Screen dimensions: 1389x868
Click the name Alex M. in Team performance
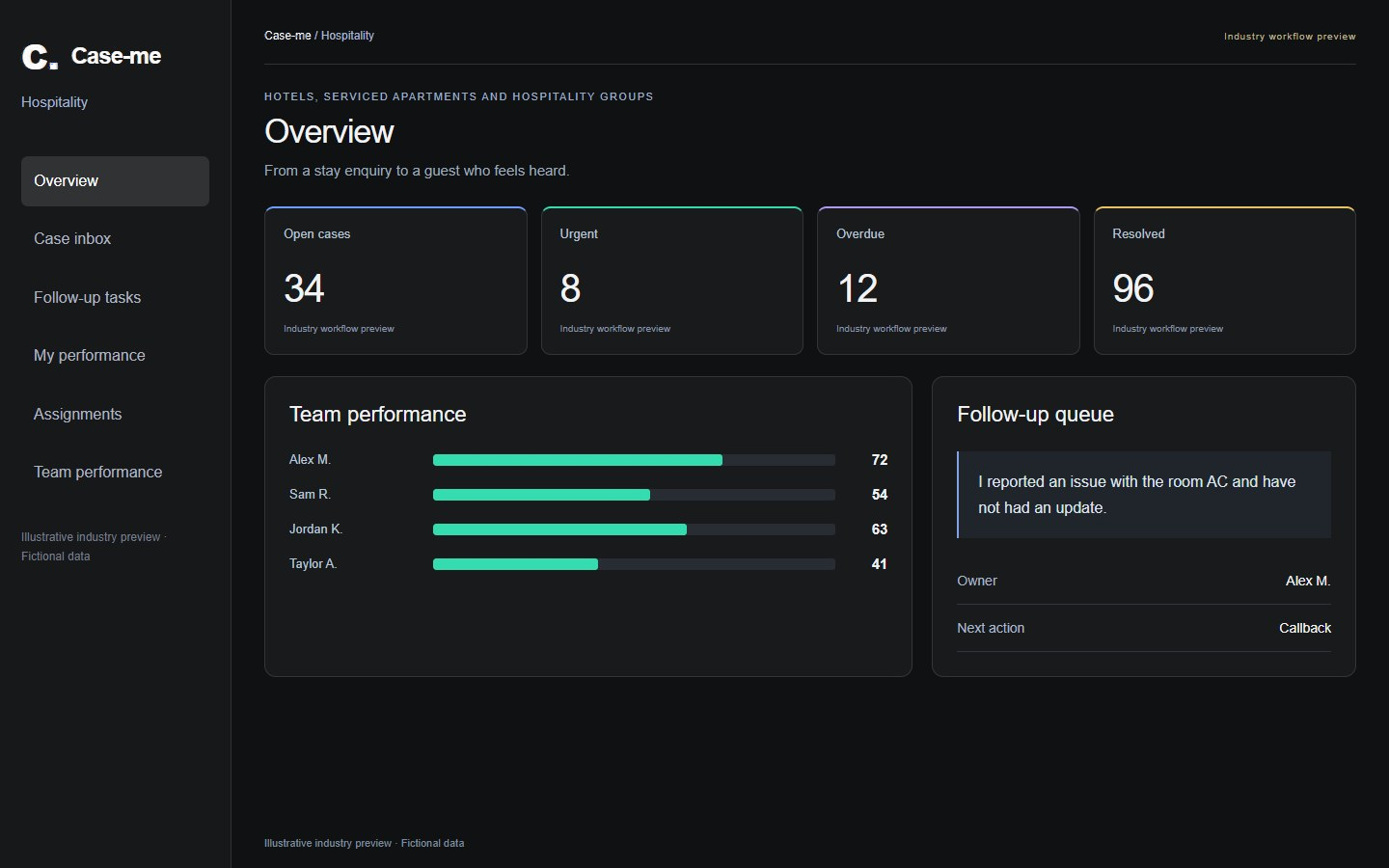coord(310,460)
